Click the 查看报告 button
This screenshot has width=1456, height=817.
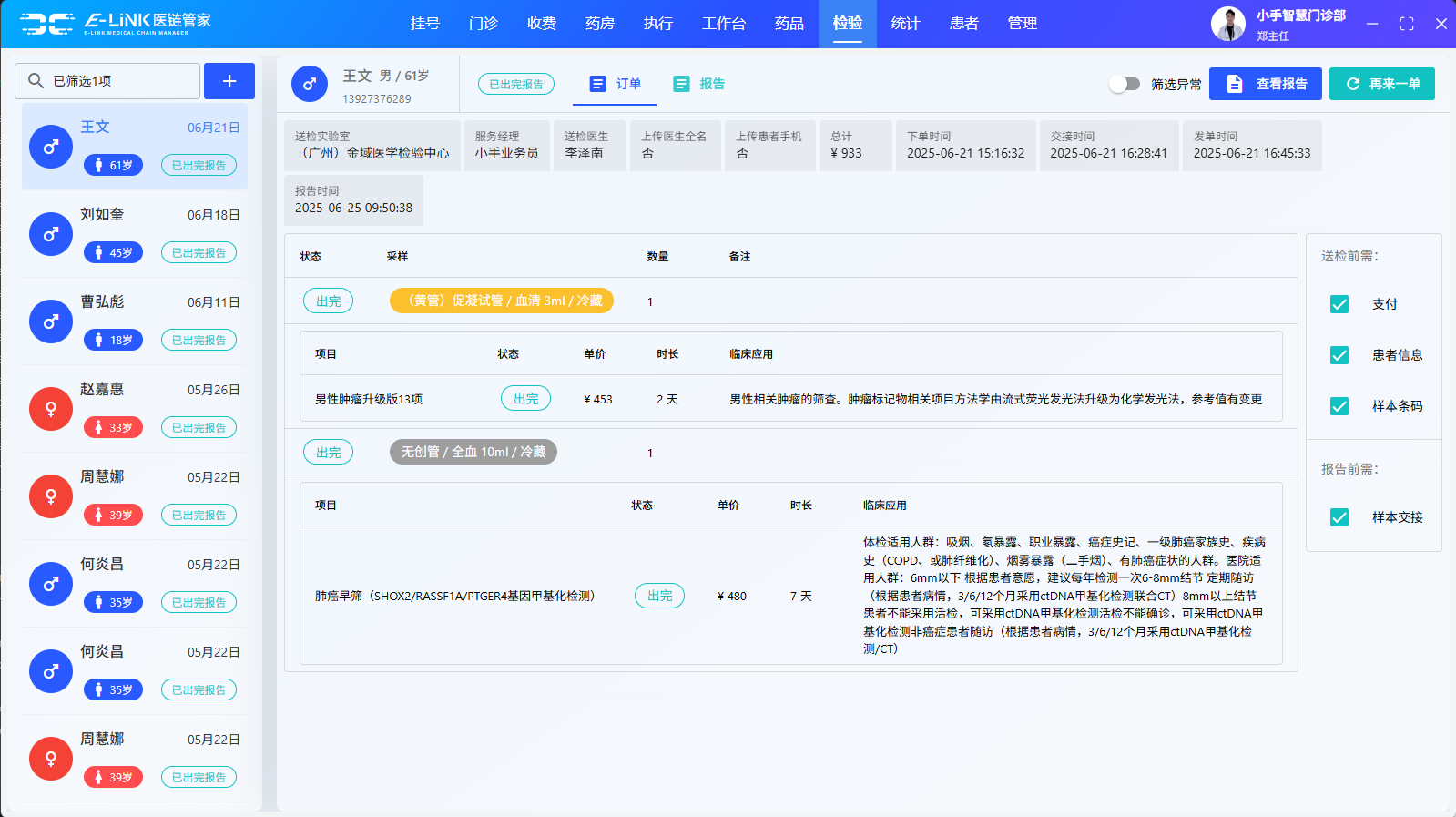pos(1265,84)
